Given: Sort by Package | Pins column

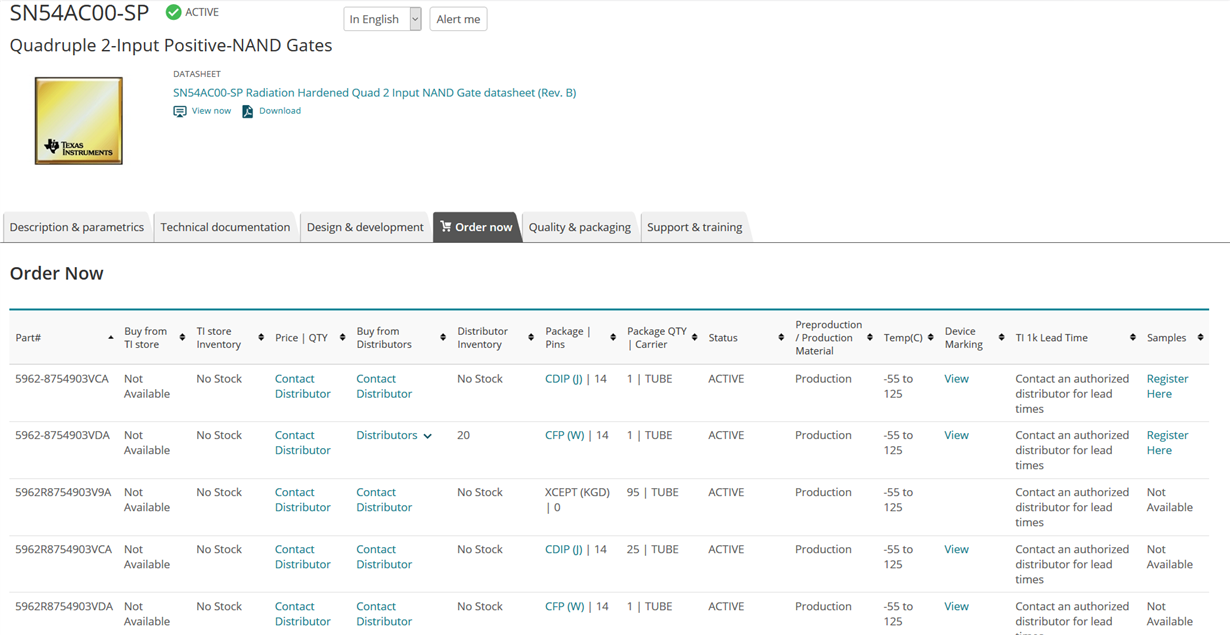Looking at the screenshot, I should (x=613, y=338).
